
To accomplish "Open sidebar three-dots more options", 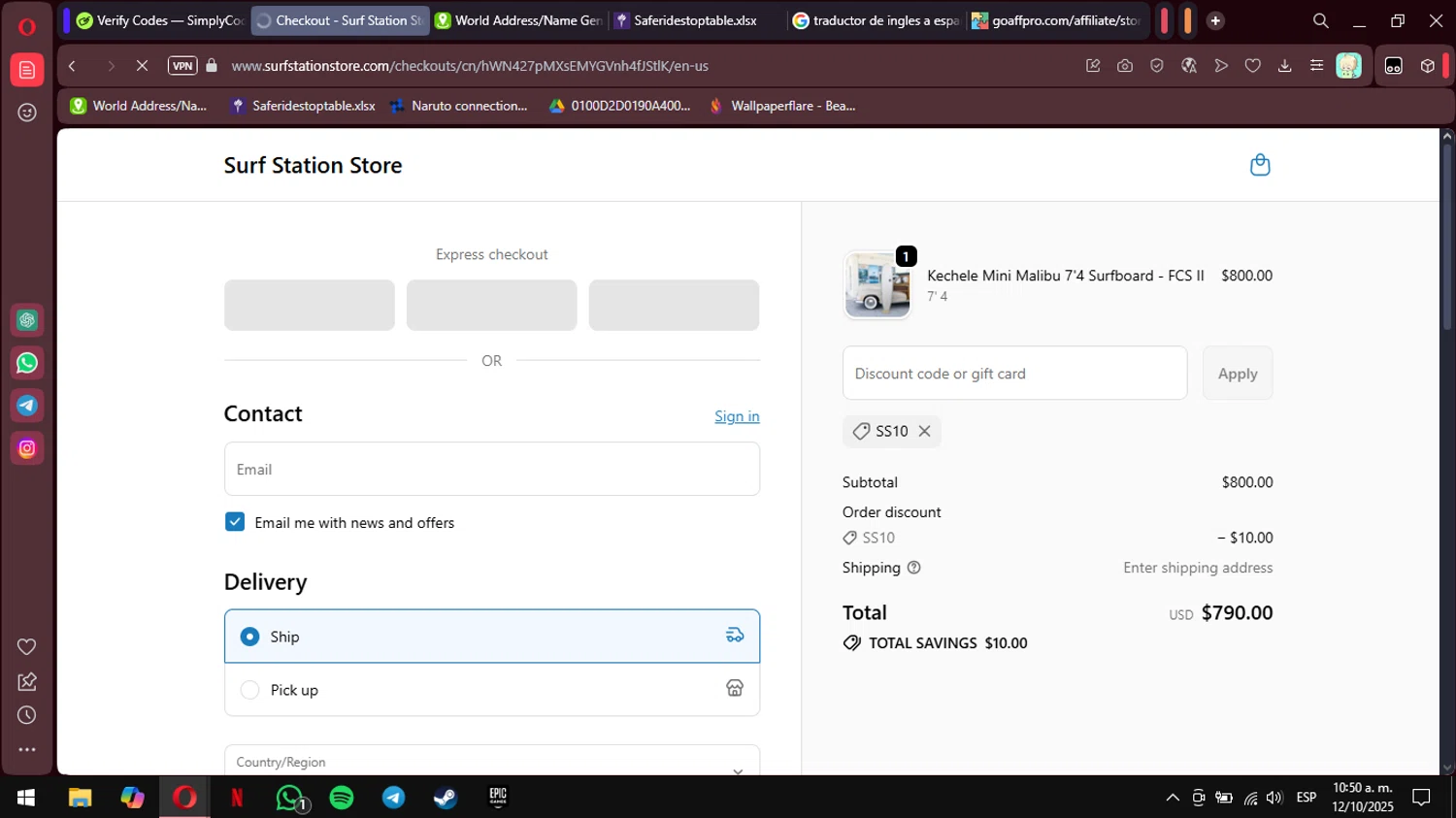I will [x=27, y=749].
